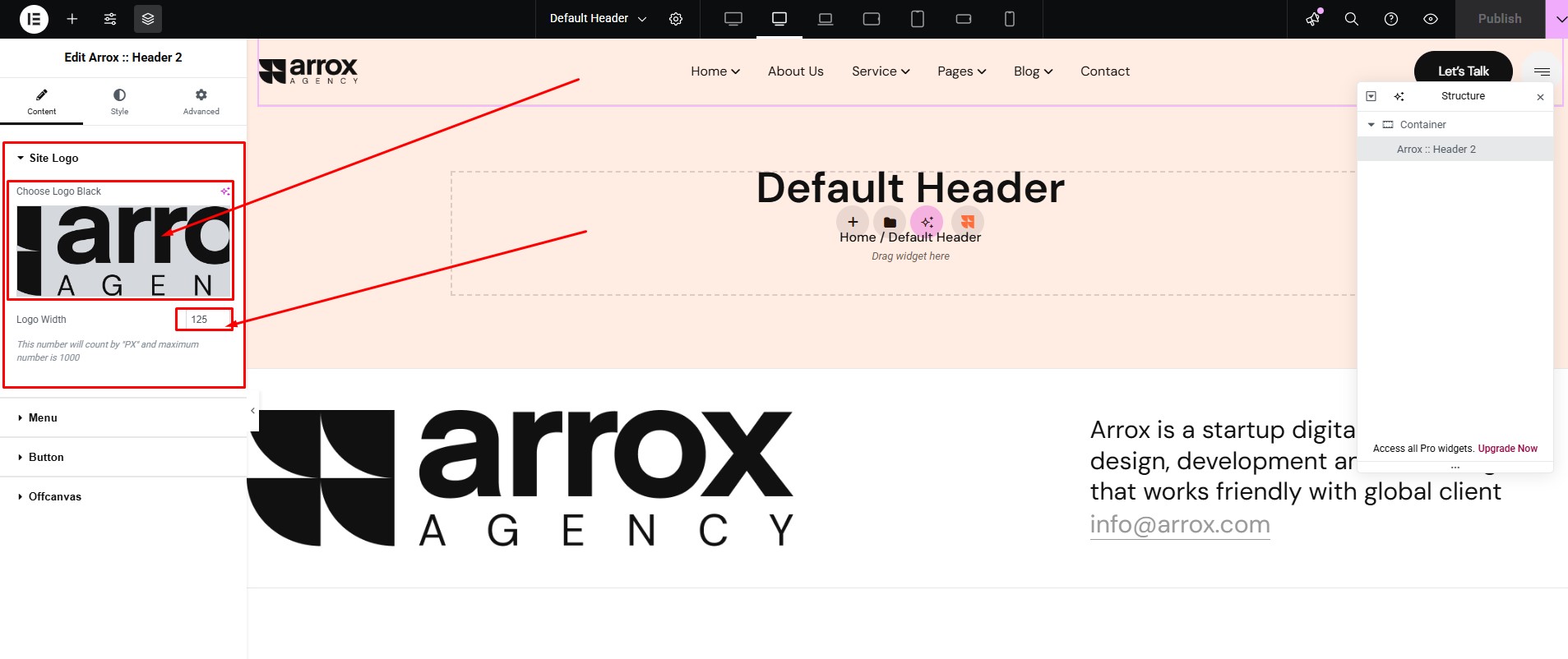Click the info@arrox.com email link
The height and width of the screenshot is (659, 1568).
[x=1180, y=524]
